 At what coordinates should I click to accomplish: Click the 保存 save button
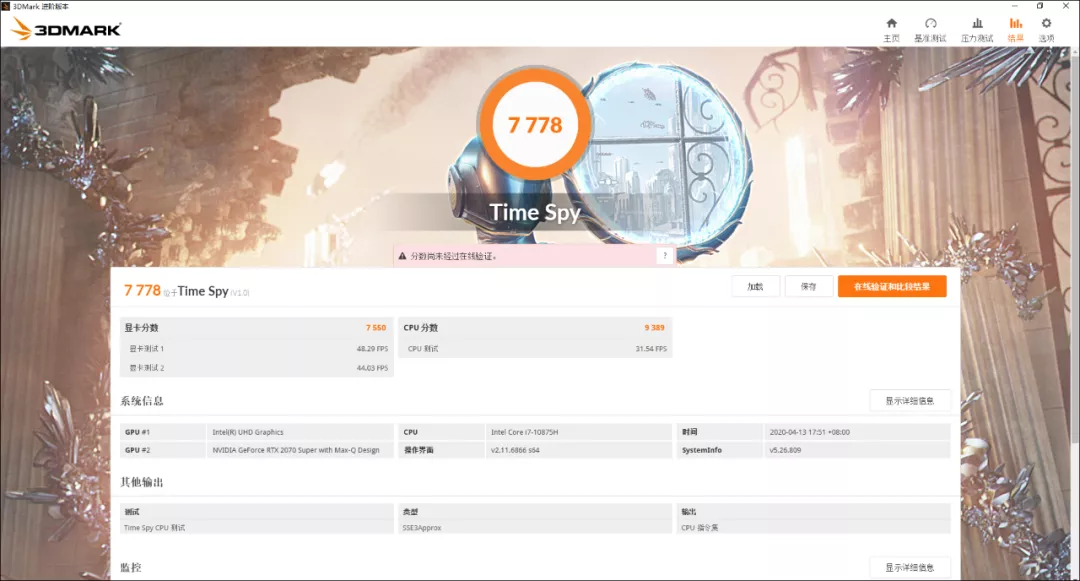coord(808,286)
